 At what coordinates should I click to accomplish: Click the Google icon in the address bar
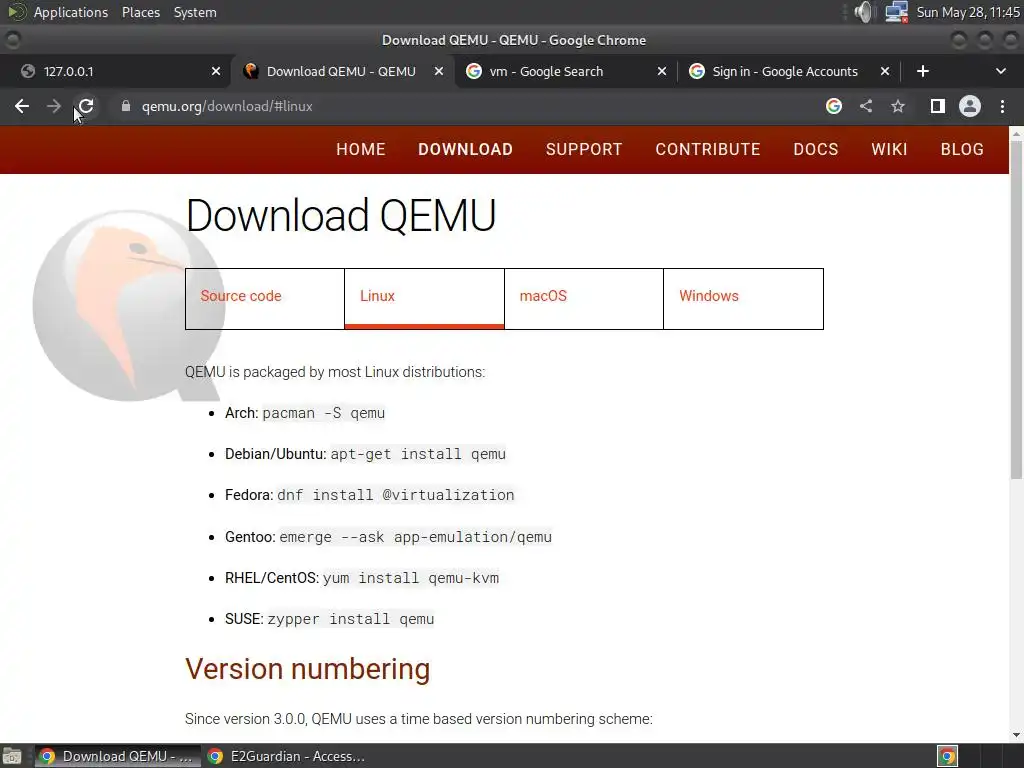pos(834,106)
